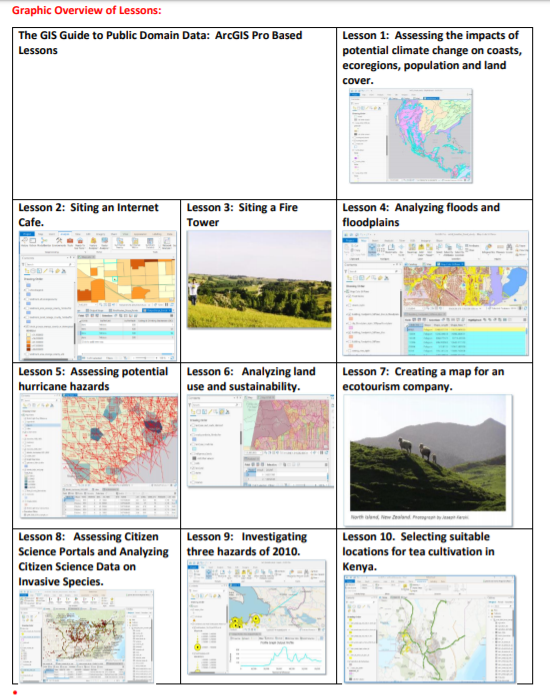Open the Lesson 7 sheep on hillside photo
Image resolution: width=550 pixels, height=698 pixels.
pyautogui.click(x=428, y=453)
